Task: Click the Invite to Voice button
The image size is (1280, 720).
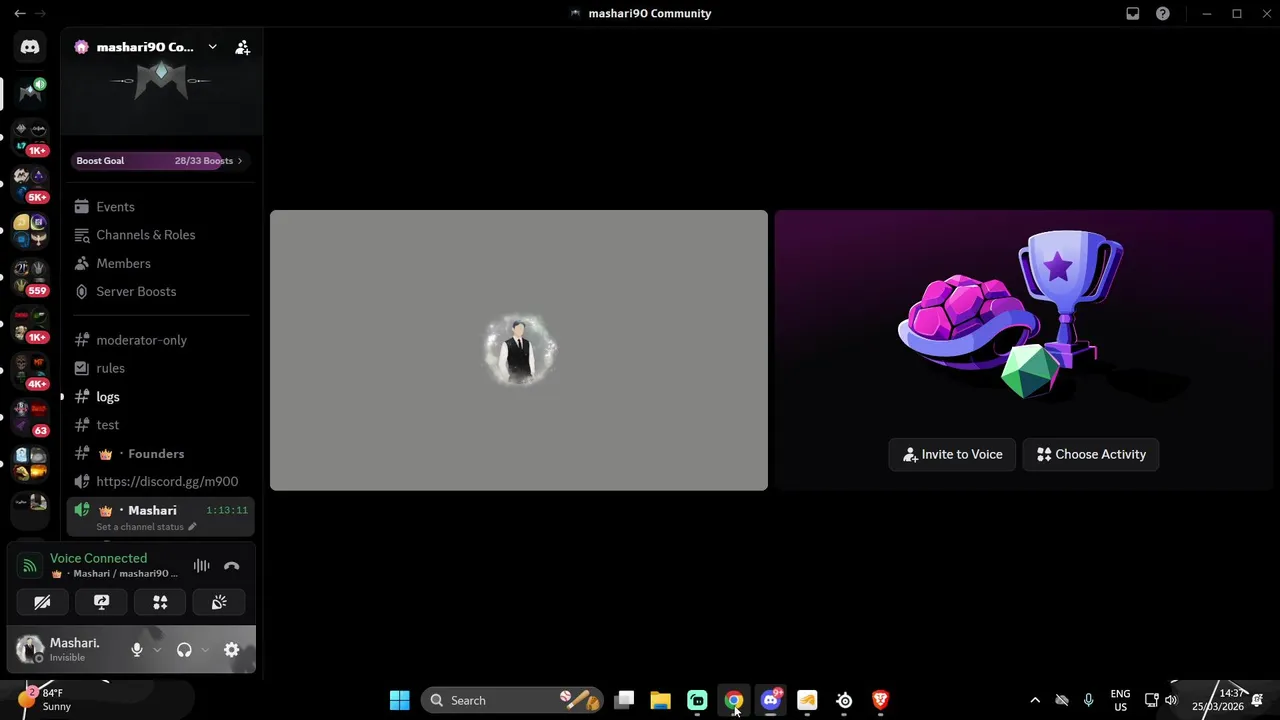Action: pos(952,454)
